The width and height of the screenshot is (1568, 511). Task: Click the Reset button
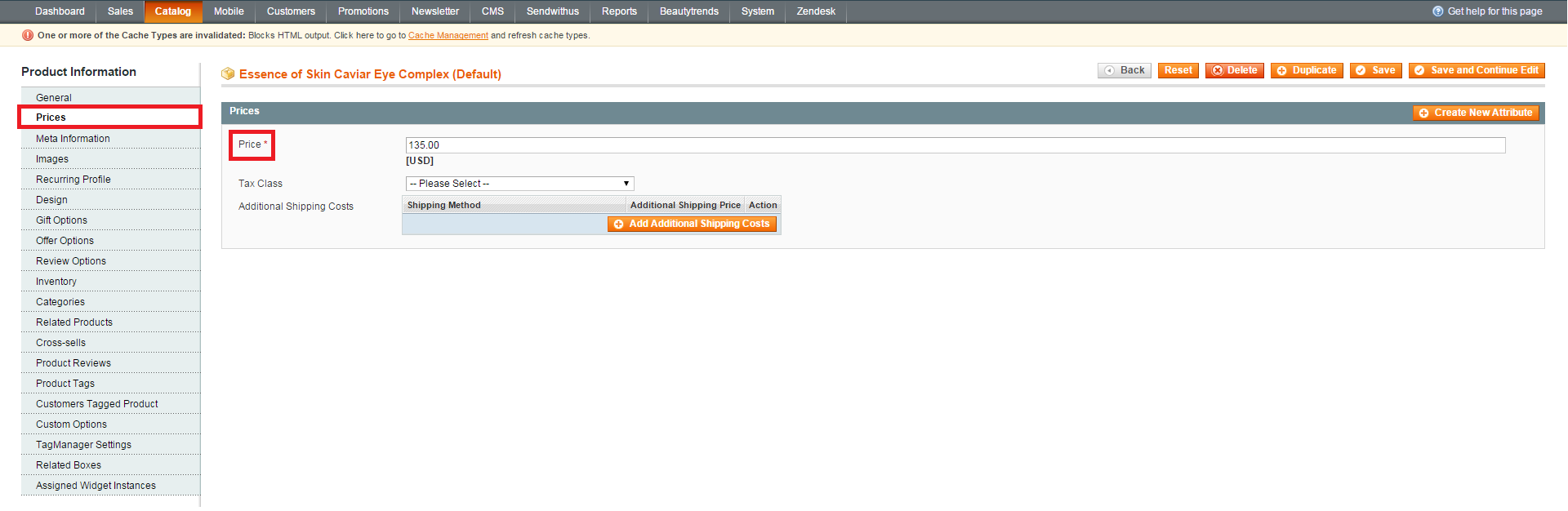tap(1178, 70)
